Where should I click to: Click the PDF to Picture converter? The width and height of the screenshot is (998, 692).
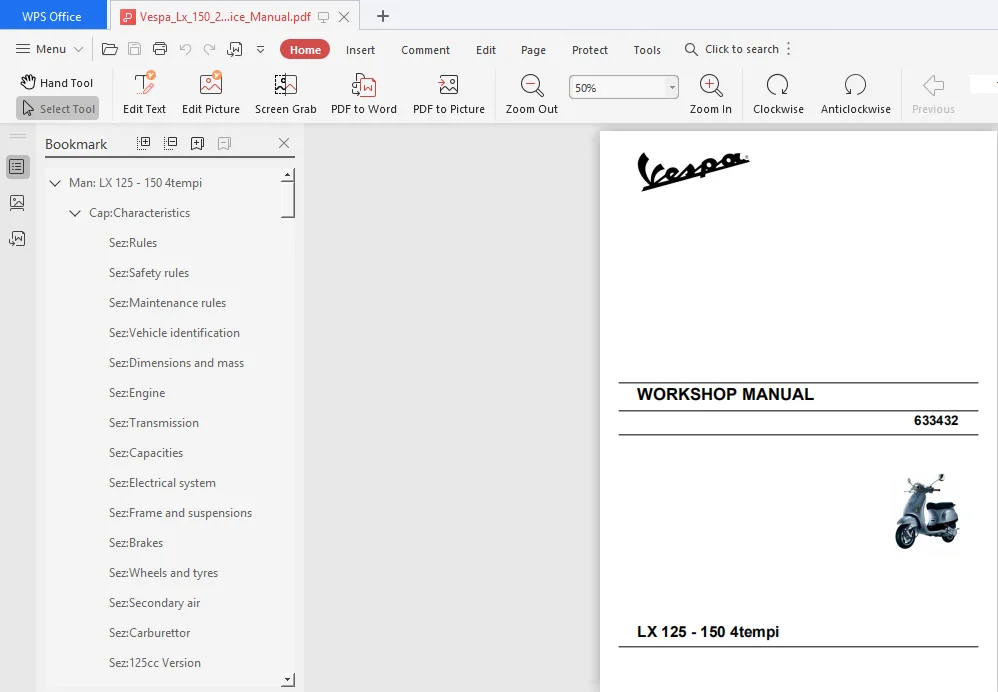tap(449, 93)
